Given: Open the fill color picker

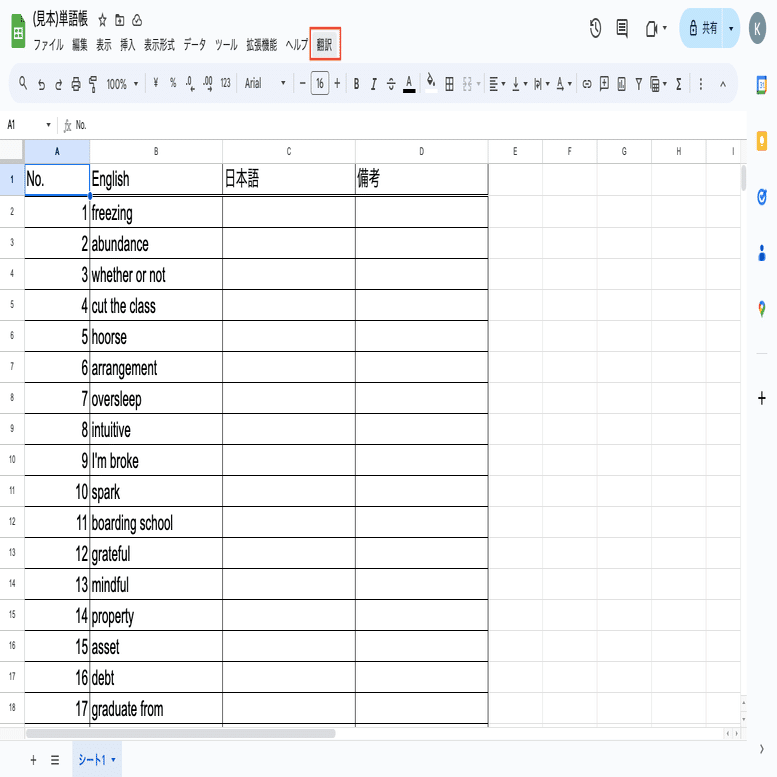Looking at the screenshot, I should click(431, 83).
